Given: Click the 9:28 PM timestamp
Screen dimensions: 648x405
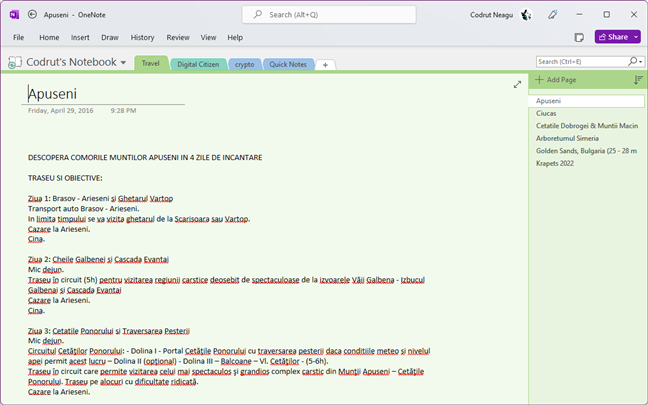Looking at the screenshot, I should pos(124,111).
